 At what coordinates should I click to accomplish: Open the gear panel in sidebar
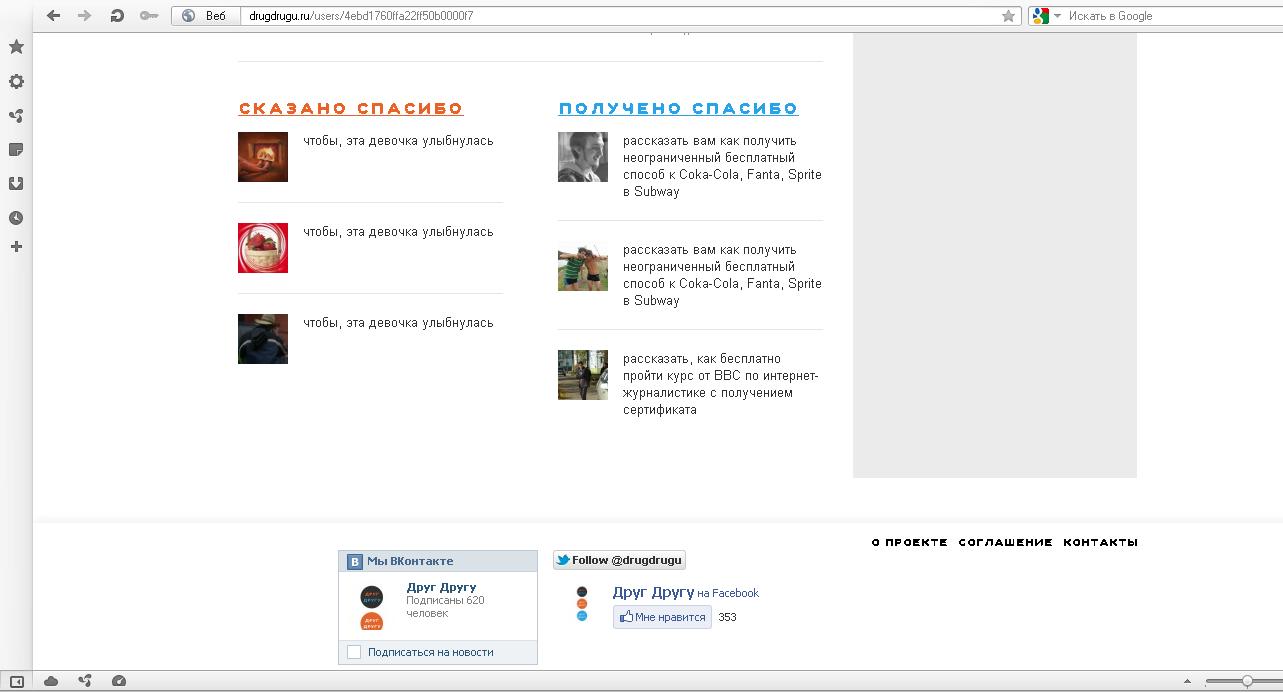(16, 82)
